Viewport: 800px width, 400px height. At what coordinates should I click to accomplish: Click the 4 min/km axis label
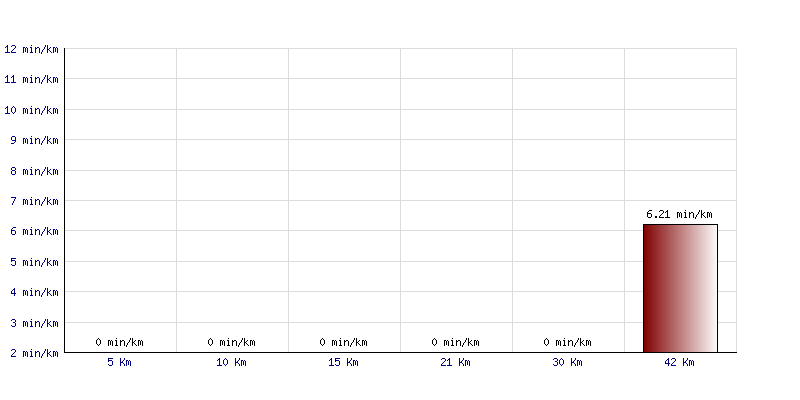[34, 292]
